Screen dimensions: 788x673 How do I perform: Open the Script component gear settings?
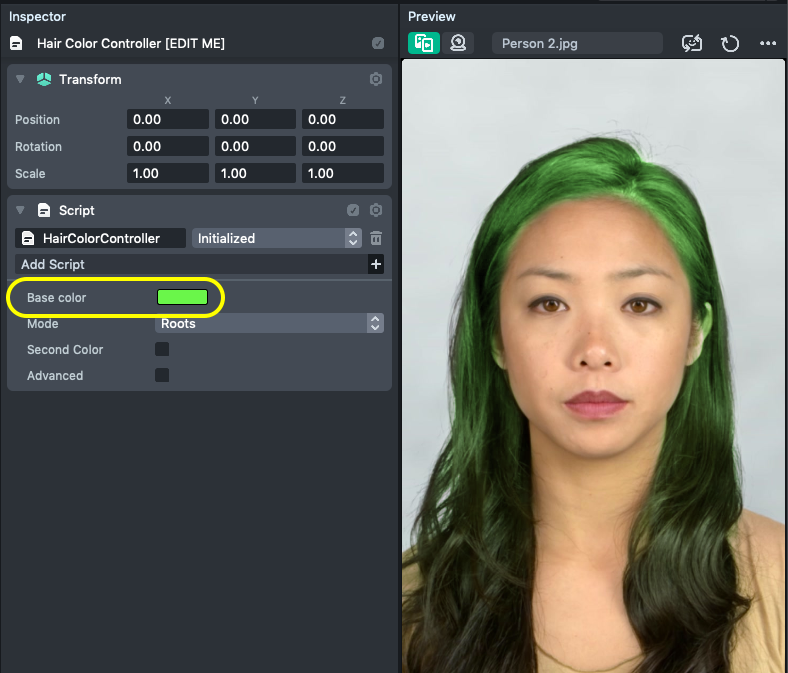pyautogui.click(x=376, y=210)
